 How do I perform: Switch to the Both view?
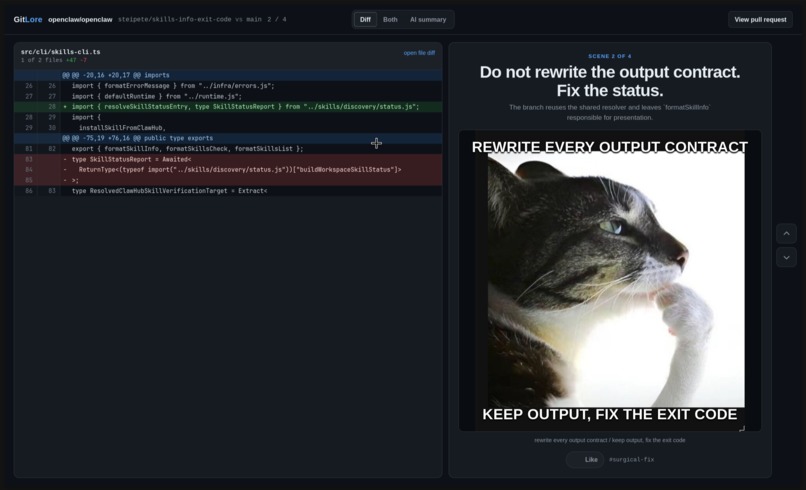(x=390, y=20)
